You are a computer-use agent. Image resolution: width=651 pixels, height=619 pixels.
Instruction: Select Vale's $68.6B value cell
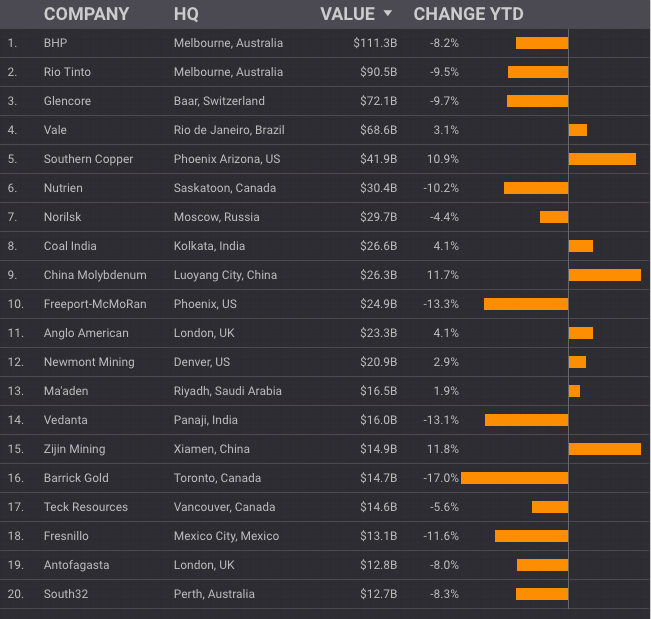(x=375, y=130)
